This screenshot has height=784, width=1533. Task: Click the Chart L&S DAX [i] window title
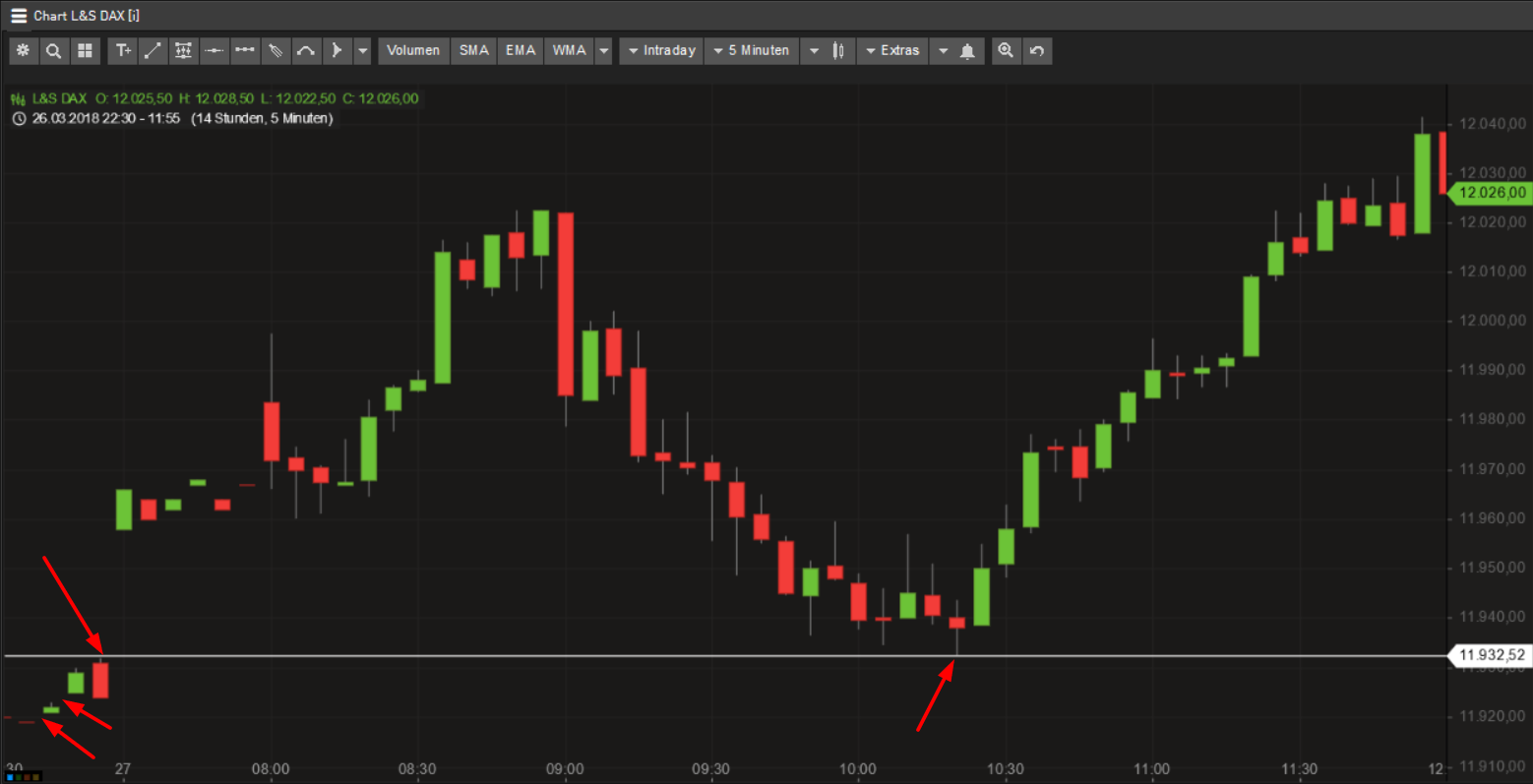(x=87, y=16)
